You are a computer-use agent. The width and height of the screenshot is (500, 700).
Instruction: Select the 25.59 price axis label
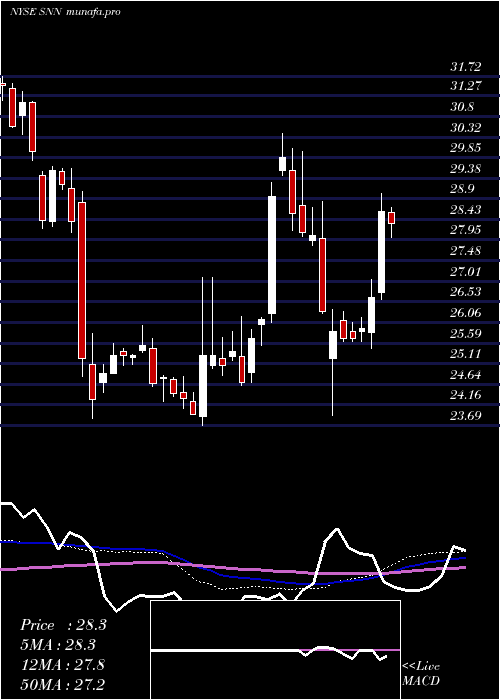click(x=466, y=333)
